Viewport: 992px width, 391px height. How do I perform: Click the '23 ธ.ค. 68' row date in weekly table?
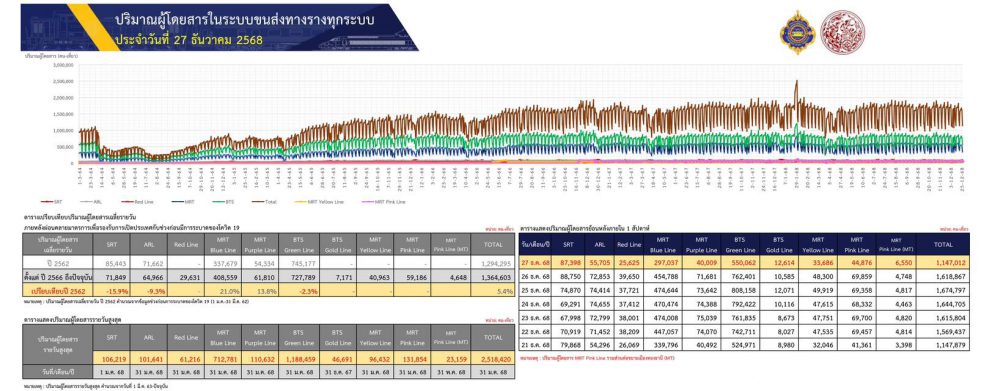(534, 317)
